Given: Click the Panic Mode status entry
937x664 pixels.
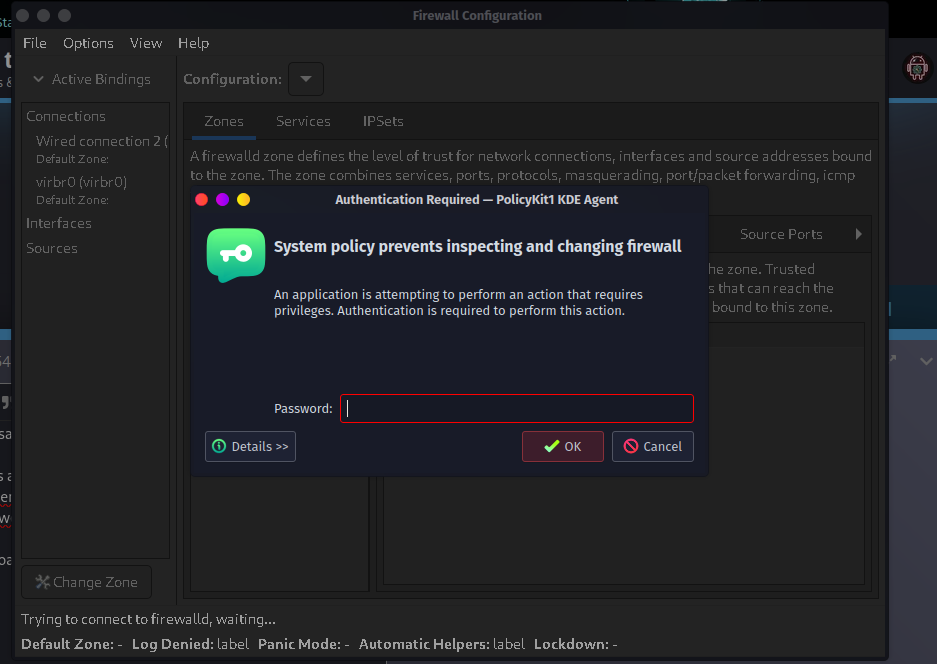Looking at the screenshot, I should pyautogui.click(x=304, y=644).
